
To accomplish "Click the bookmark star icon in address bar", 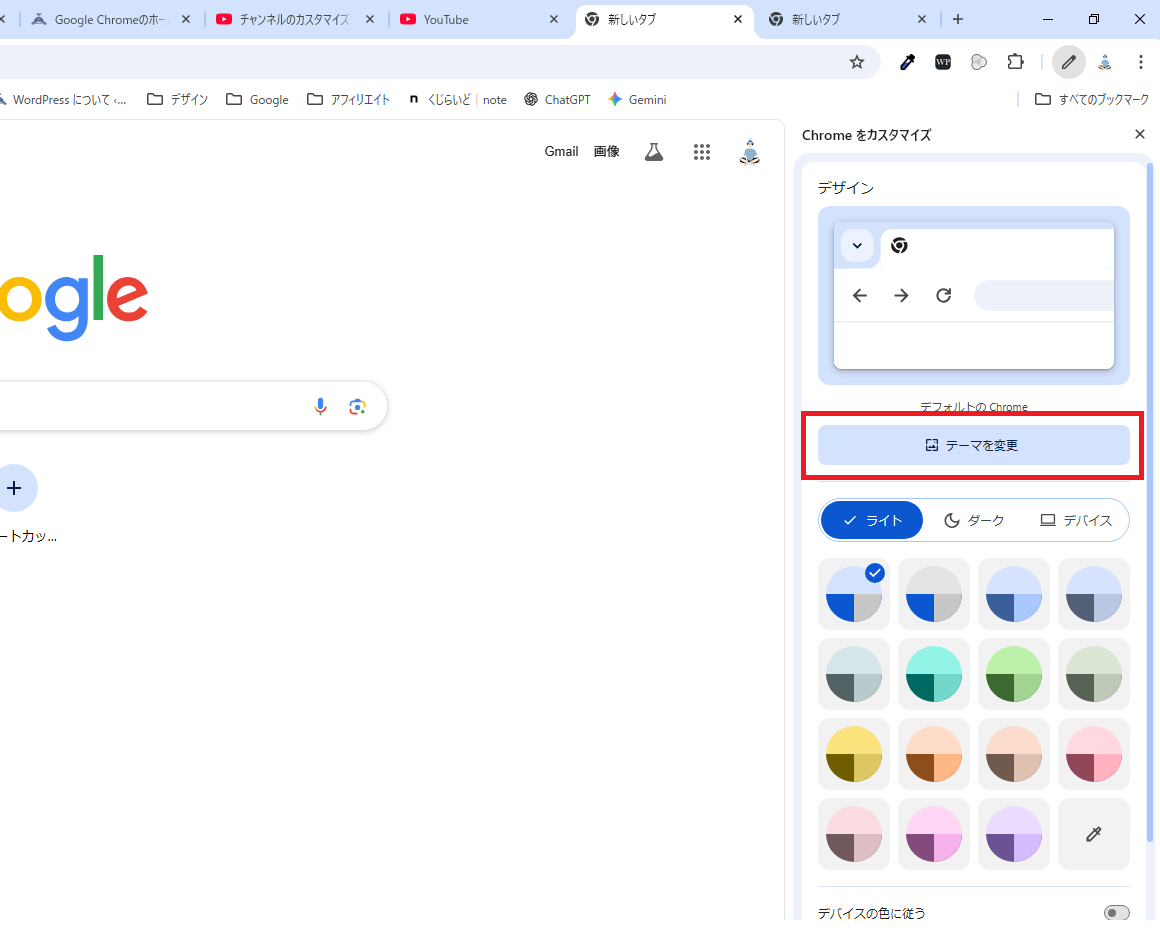I will 856,62.
